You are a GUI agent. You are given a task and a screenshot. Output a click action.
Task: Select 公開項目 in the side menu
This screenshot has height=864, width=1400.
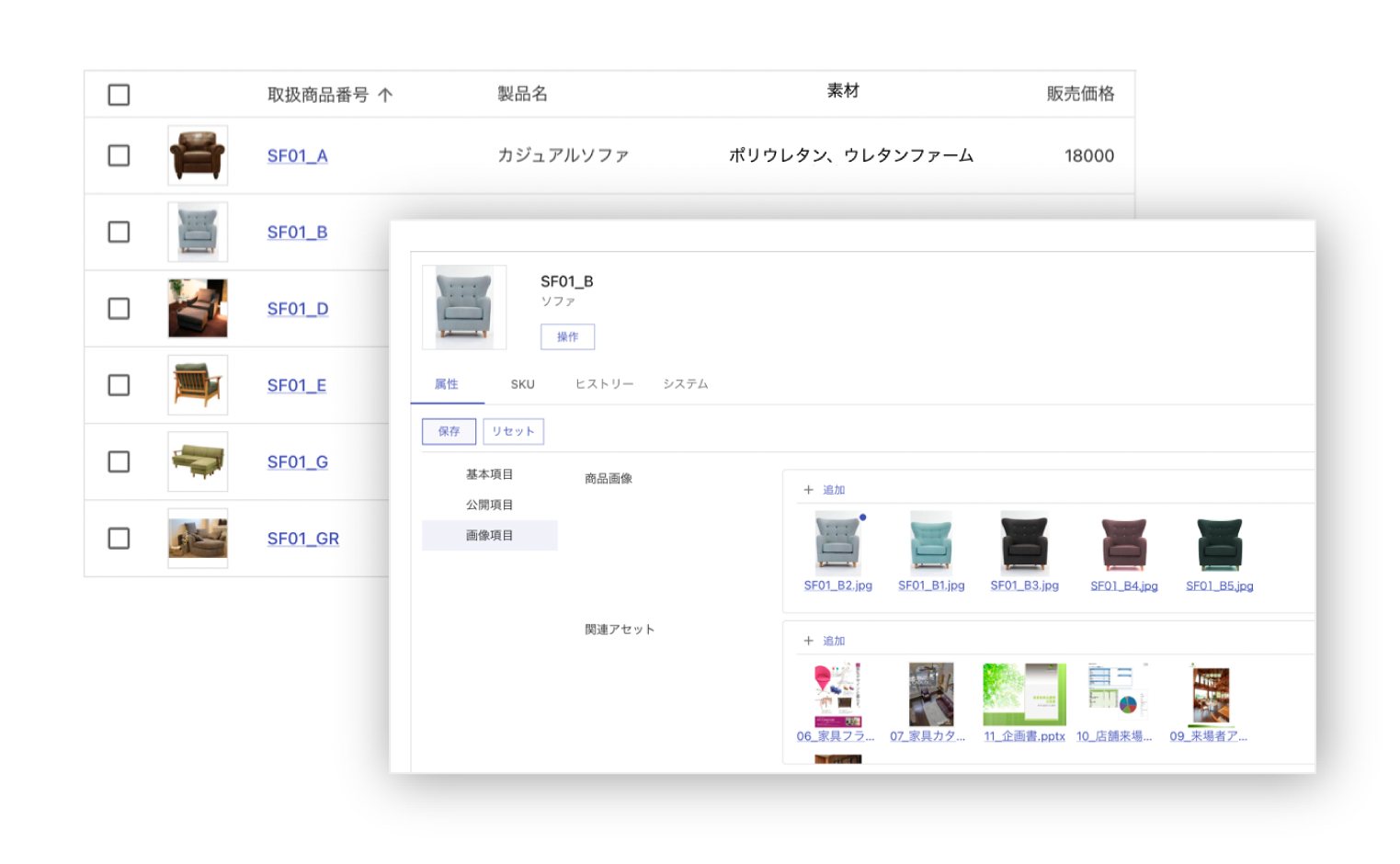(489, 505)
